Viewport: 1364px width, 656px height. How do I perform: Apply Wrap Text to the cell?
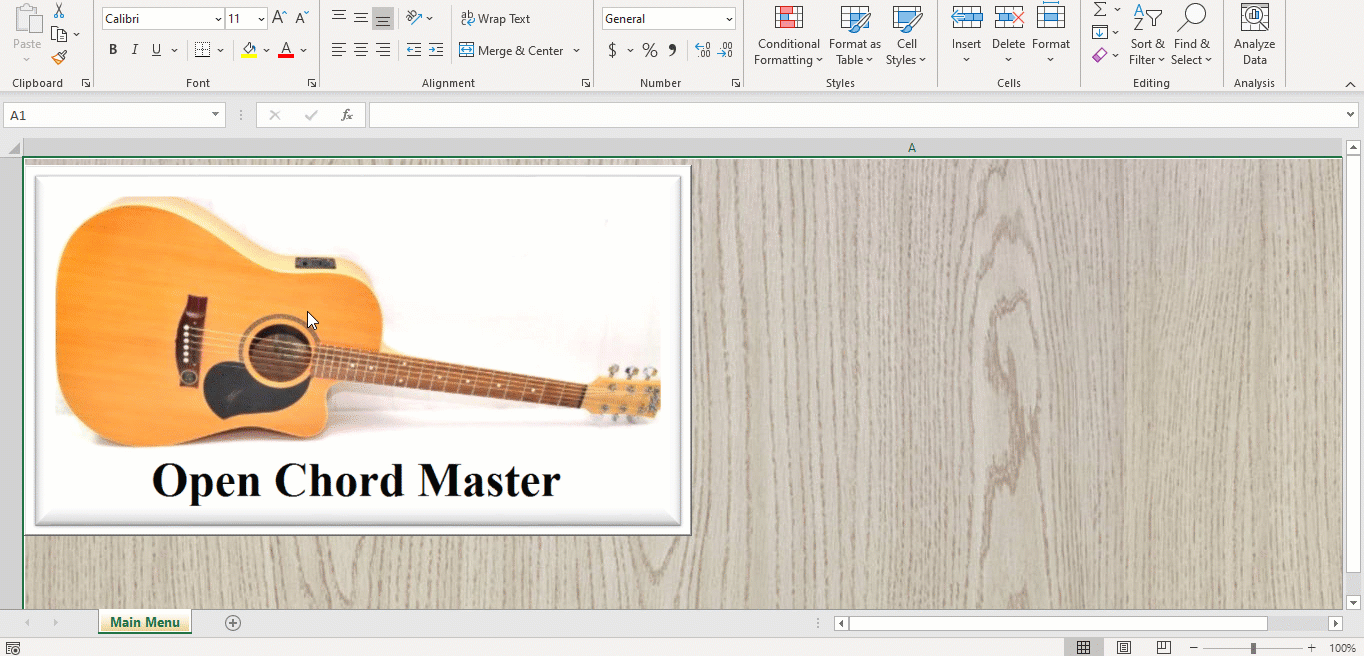pyautogui.click(x=497, y=18)
